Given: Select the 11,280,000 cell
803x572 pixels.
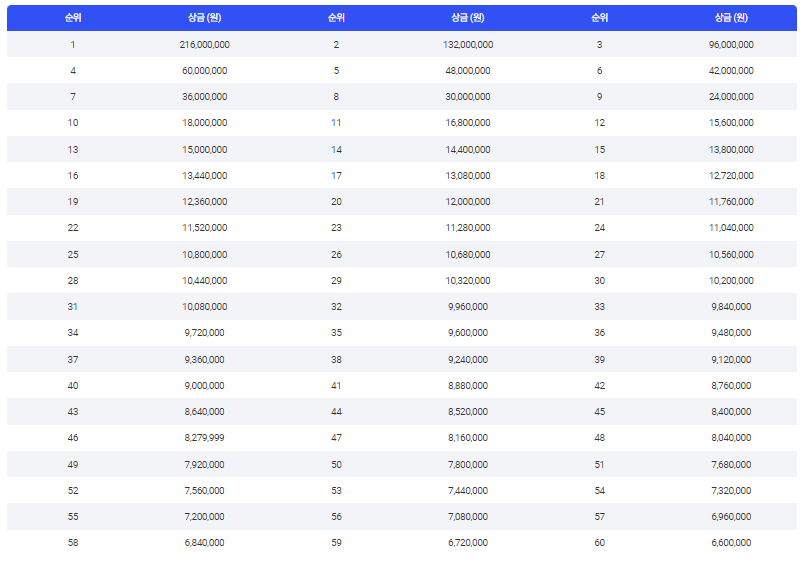Looking at the screenshot, I should pos(468,228).
